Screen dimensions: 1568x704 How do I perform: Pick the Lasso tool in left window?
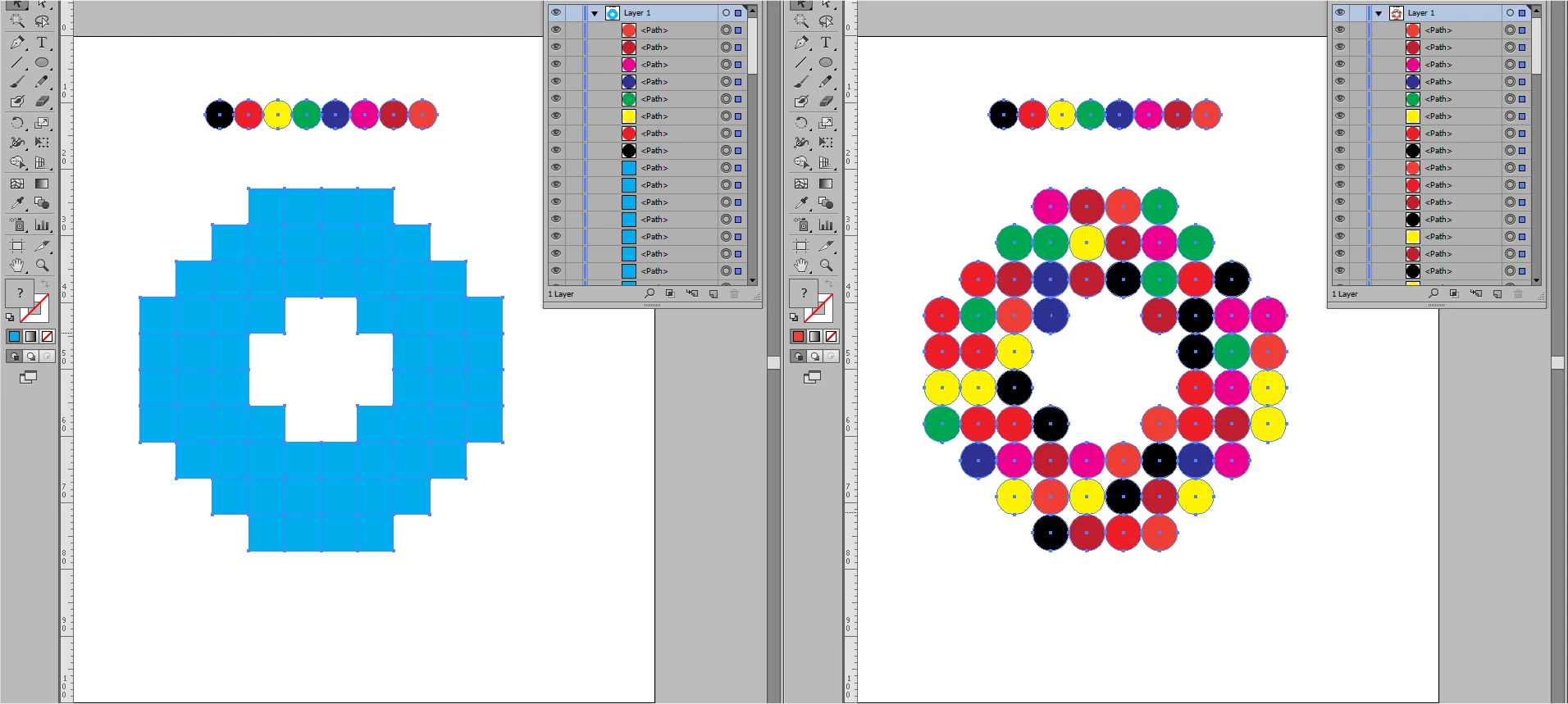click(x=42, y=22)
